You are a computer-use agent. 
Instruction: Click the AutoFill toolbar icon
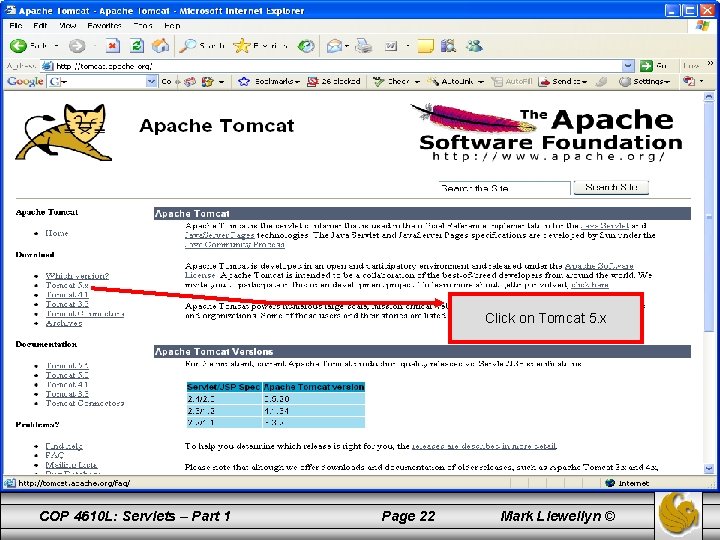(x=497, y=81)
